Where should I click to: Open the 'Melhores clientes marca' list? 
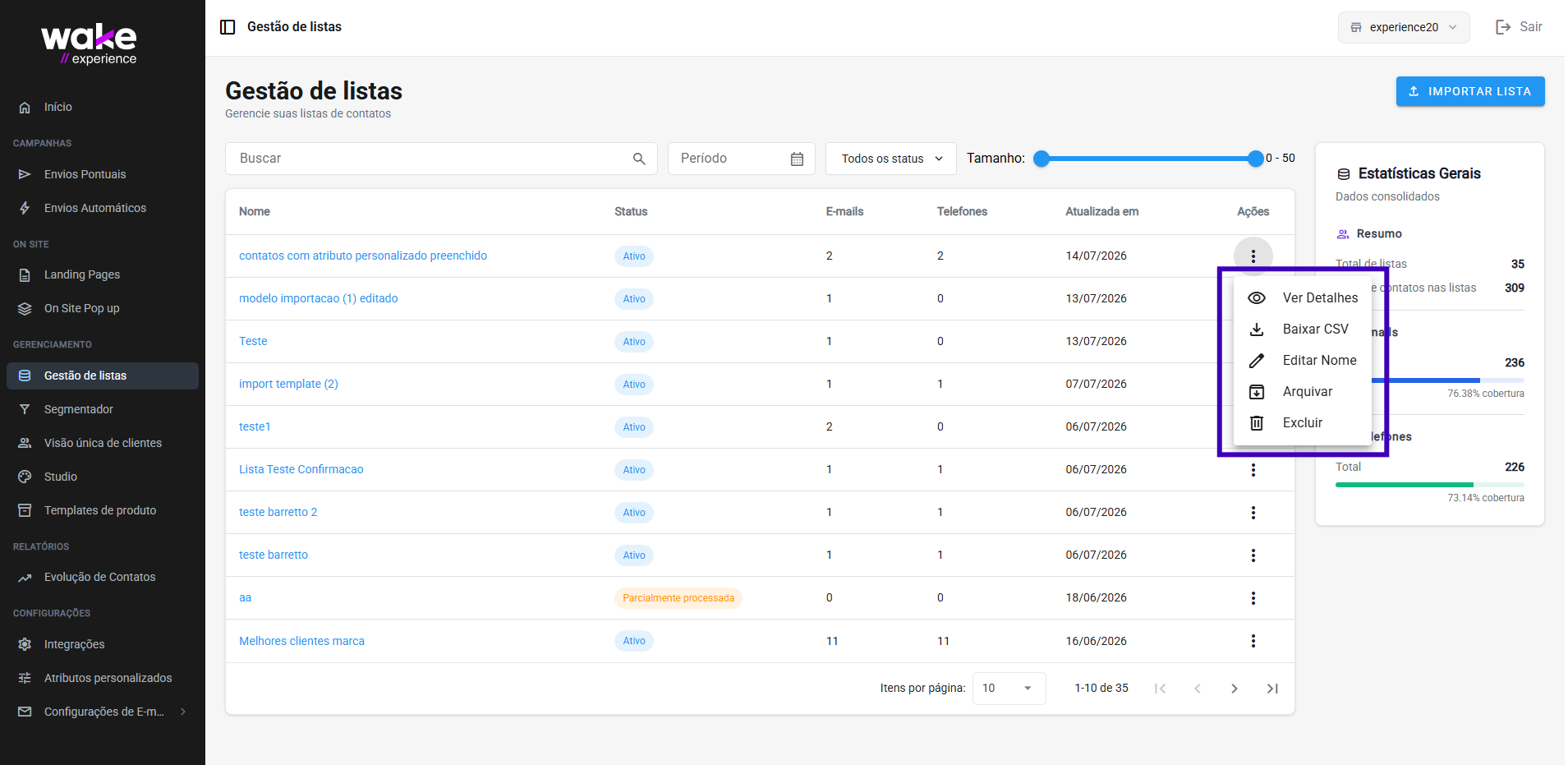pyautogui.click(x=301, y=641)
